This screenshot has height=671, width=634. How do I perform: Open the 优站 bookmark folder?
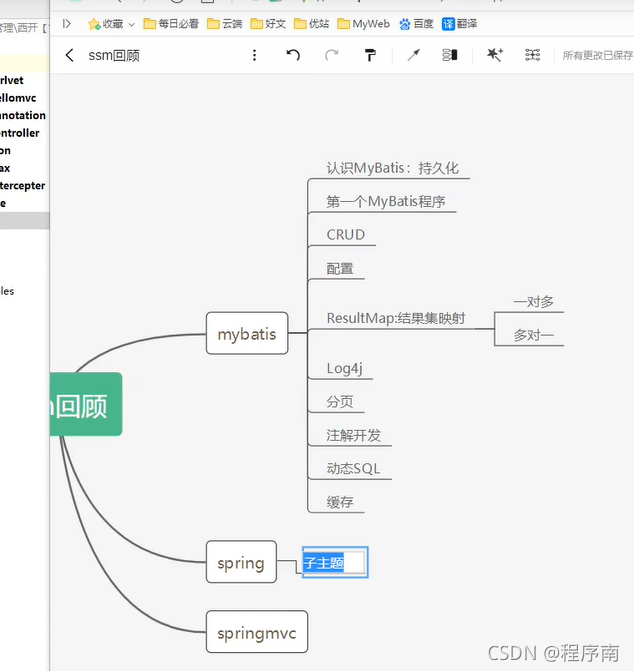311,24
